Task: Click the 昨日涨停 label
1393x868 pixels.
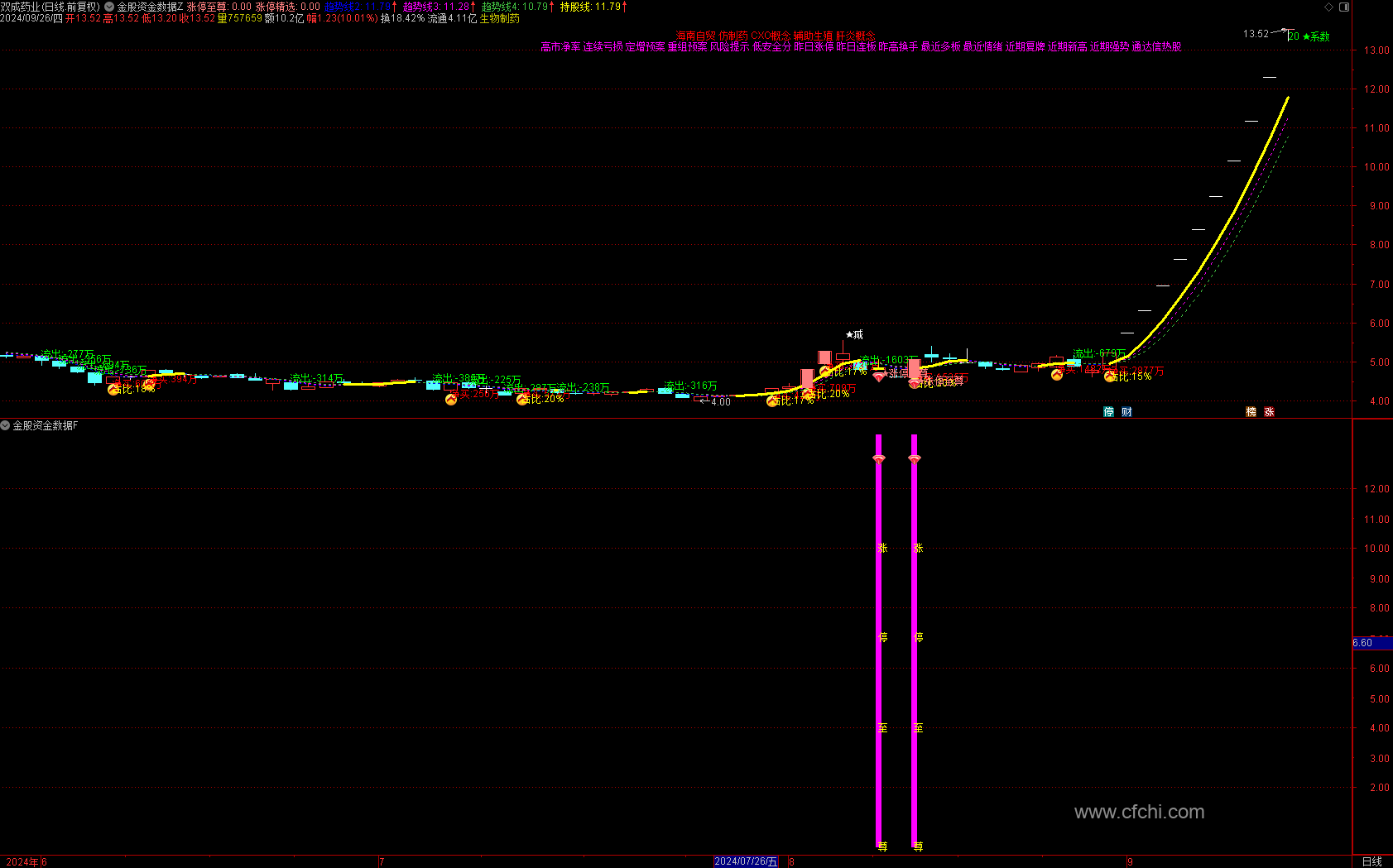Action: 814,47
